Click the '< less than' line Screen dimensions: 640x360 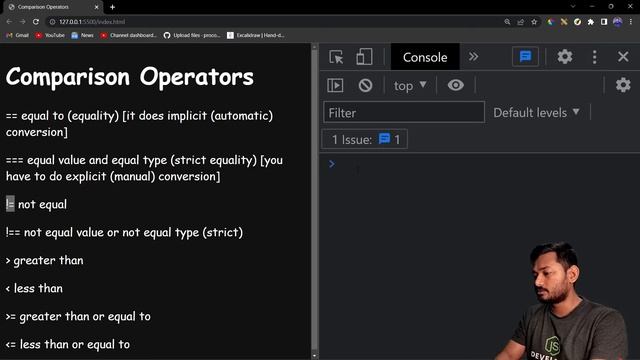tap(34, 288)
